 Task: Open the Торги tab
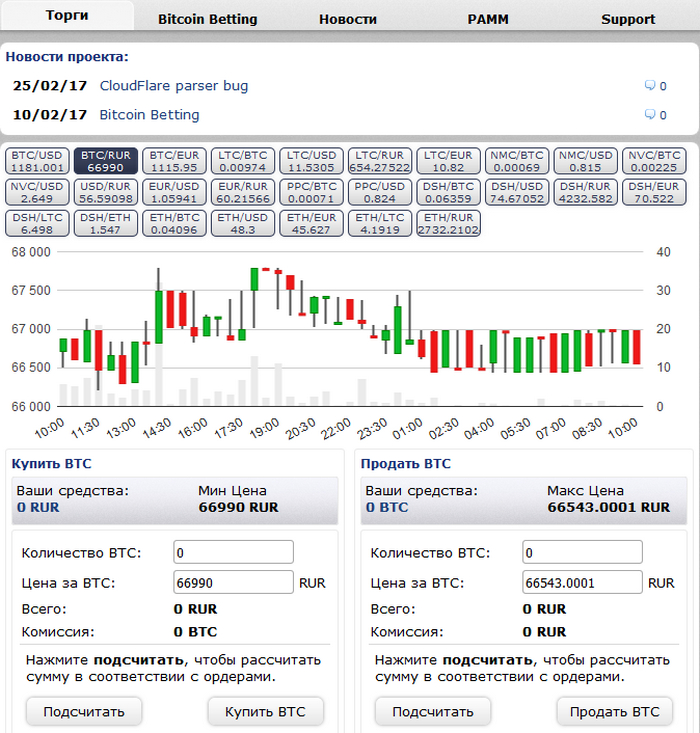tap(67, 15)
